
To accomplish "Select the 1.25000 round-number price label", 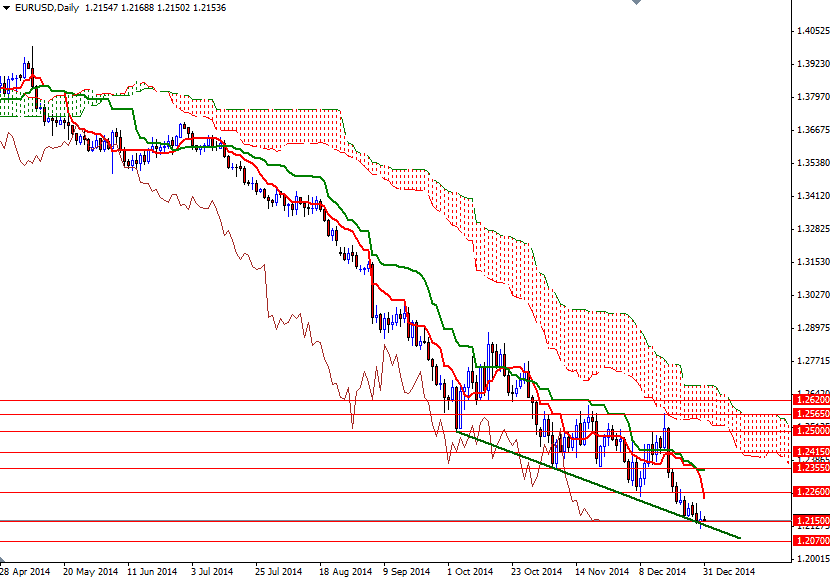I will point(811,430).
